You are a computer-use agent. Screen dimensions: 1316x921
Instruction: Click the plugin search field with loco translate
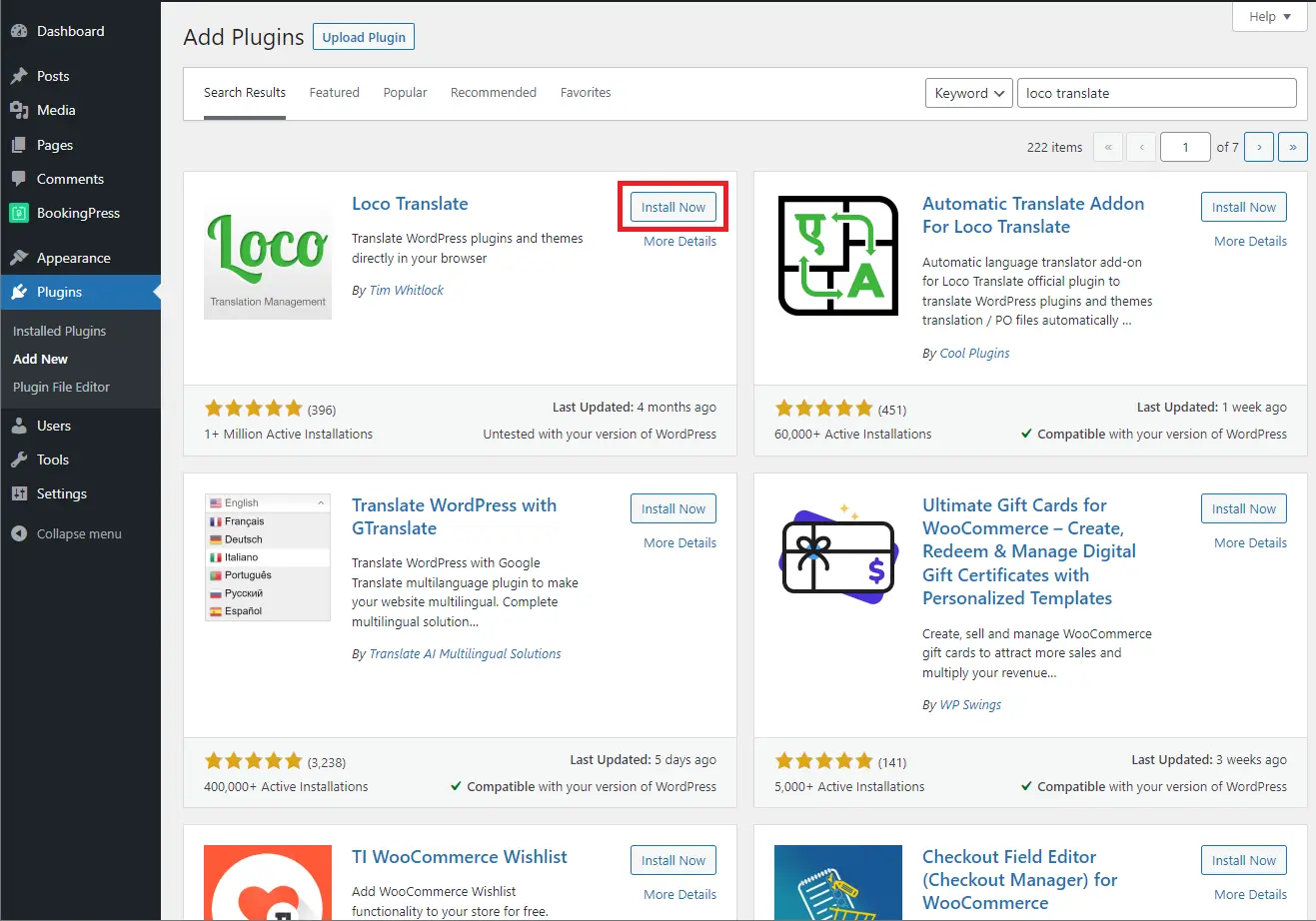(x=1157, y=93)
